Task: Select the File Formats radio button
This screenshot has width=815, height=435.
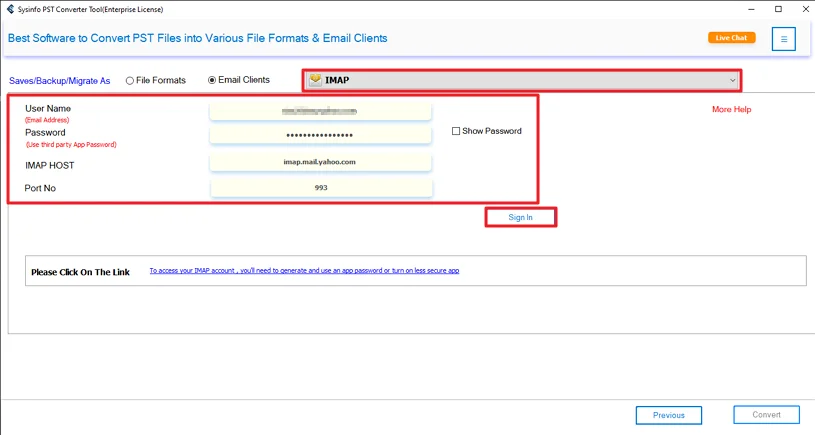Action: (130, 81)
